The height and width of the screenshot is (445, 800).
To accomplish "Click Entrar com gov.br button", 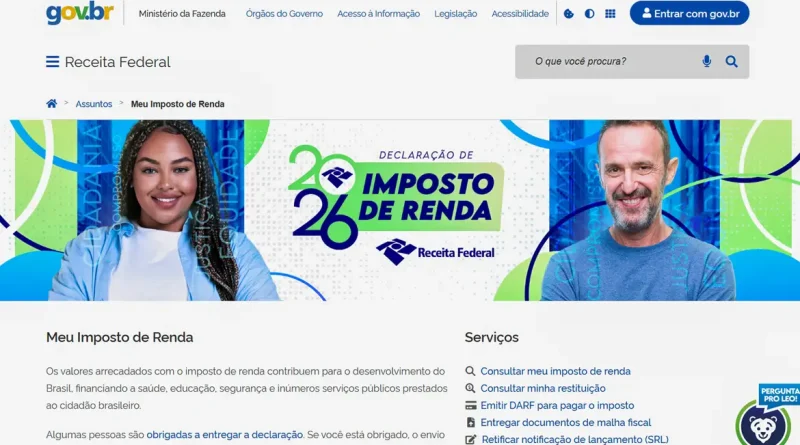I will (x=689, y=13).
